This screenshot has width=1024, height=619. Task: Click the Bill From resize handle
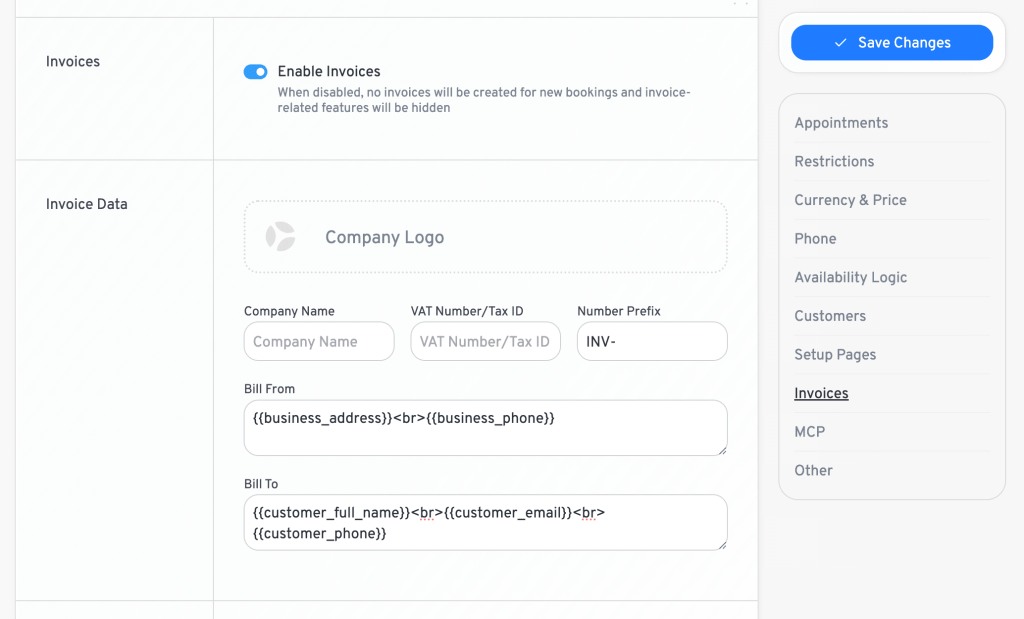pyautogui.click(x=722, y=451)
